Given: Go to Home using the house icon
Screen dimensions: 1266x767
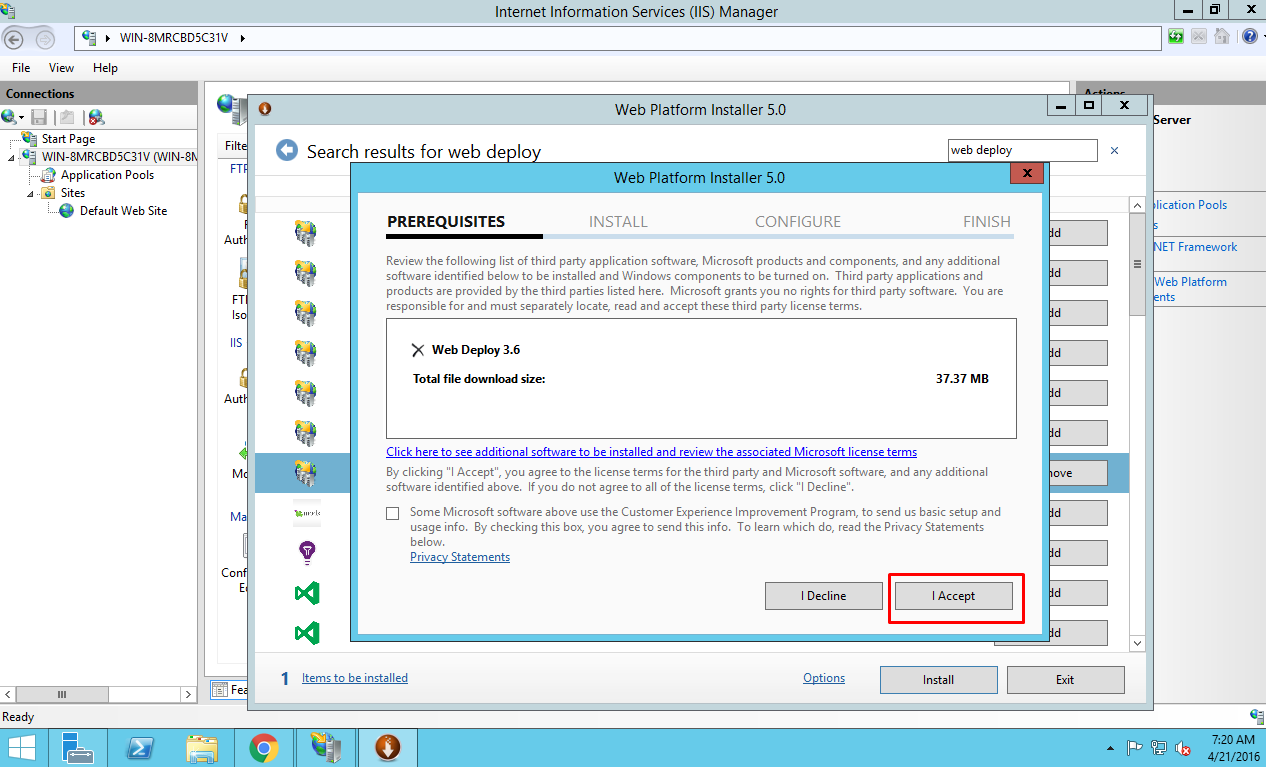Looking at the screenshot, I should [x=1221, y=37].
